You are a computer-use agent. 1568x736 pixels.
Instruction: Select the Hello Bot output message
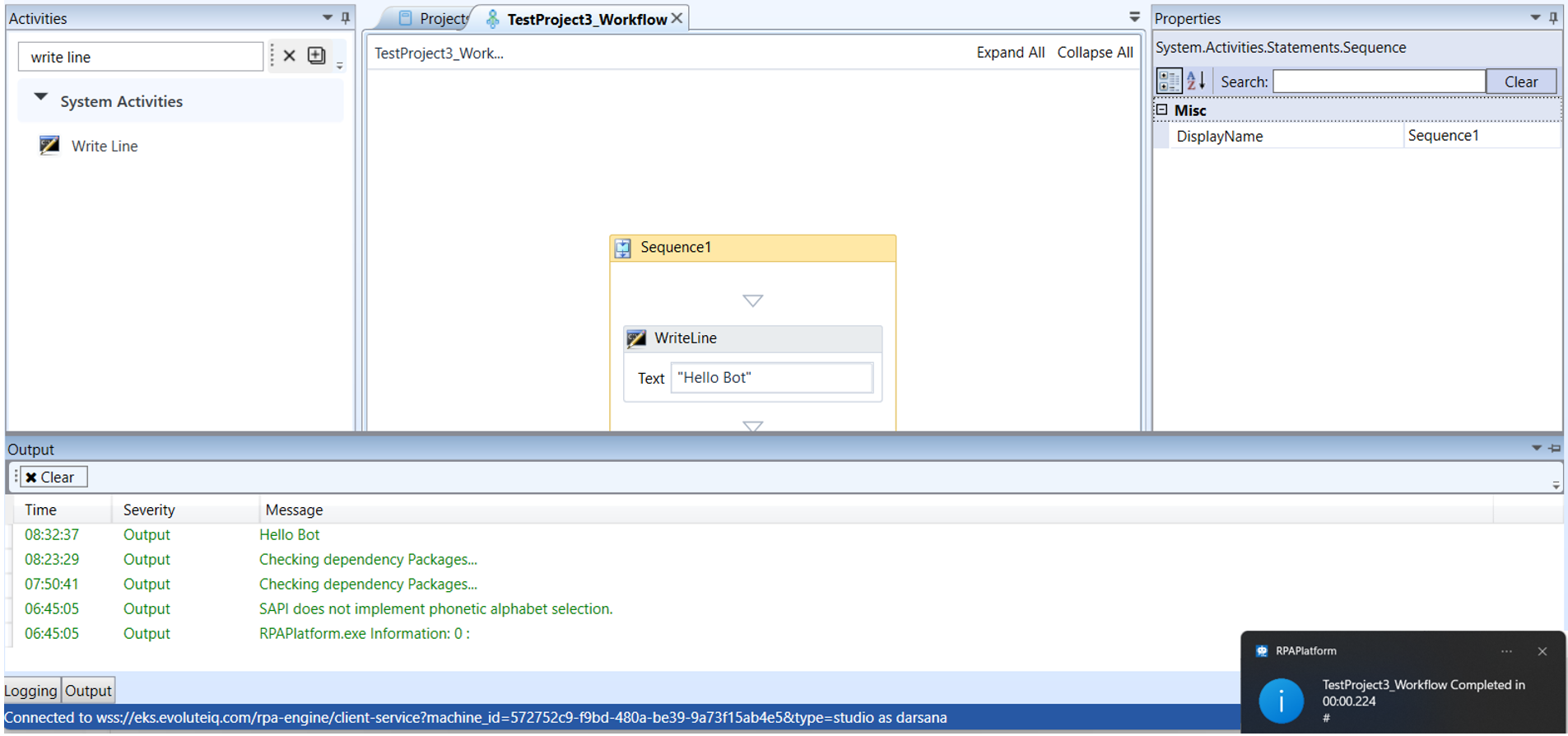pos(289,535)
